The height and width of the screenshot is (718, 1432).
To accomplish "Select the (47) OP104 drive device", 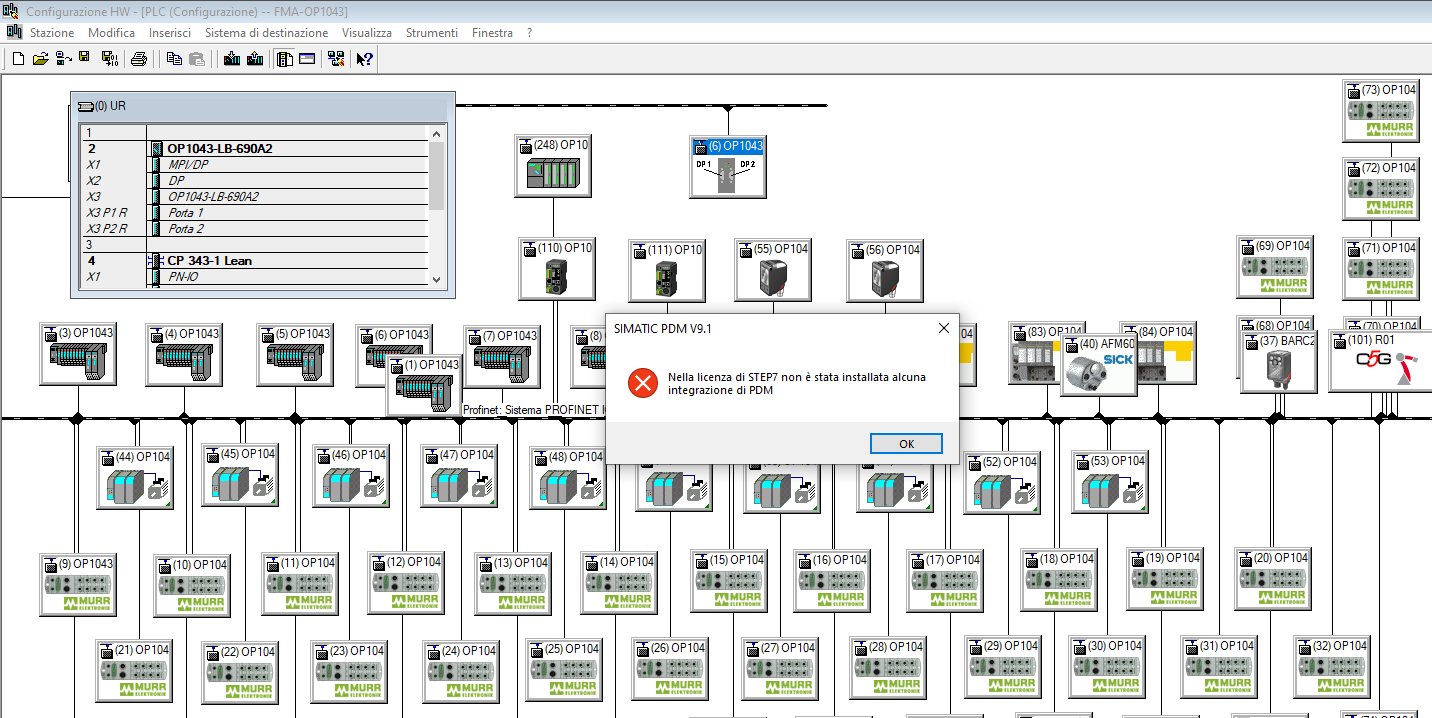I will [x=458, y=476].
